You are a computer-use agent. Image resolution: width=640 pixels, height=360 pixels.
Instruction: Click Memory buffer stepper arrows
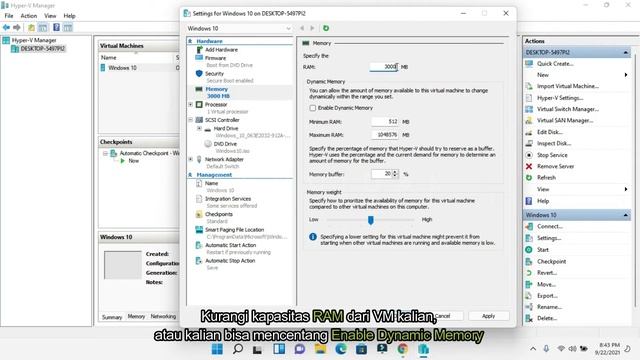point(395,174)
